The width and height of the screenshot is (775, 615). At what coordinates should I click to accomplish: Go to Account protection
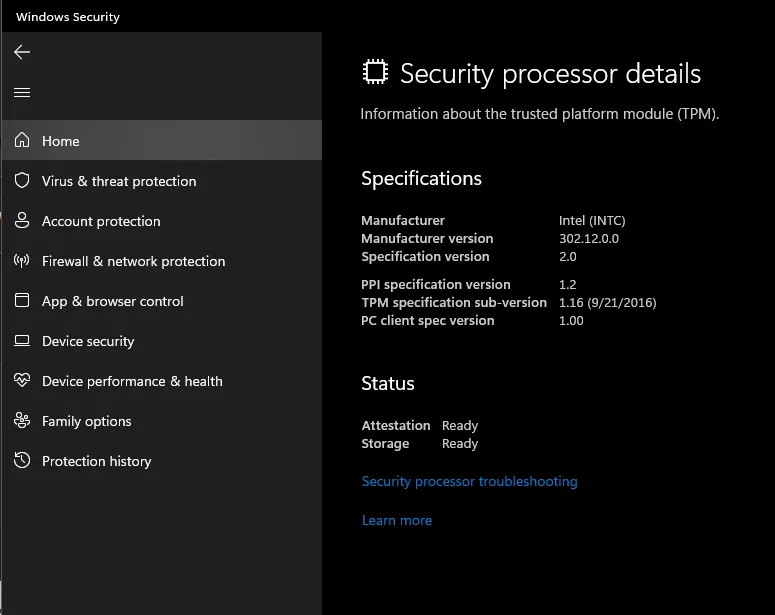coord(162,220)
